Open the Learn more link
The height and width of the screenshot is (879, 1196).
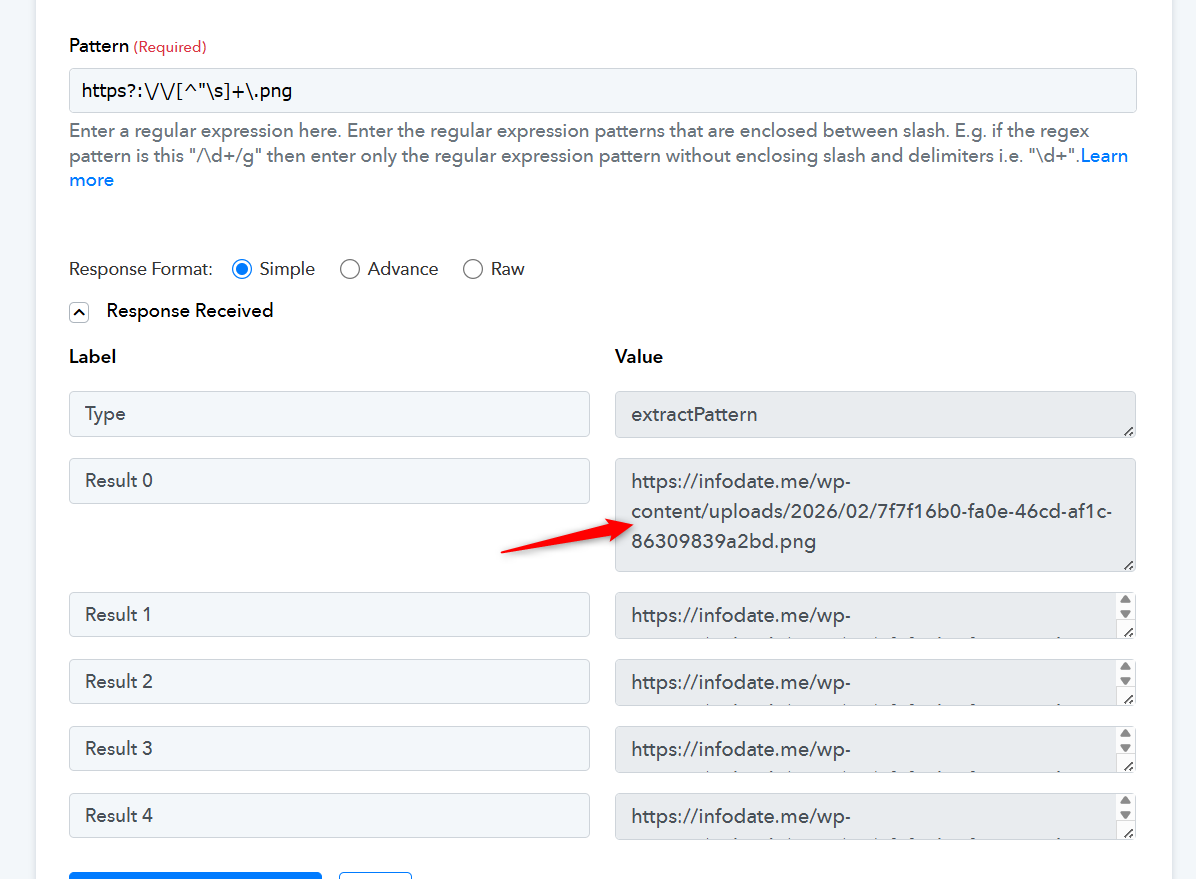[1103, 156]
